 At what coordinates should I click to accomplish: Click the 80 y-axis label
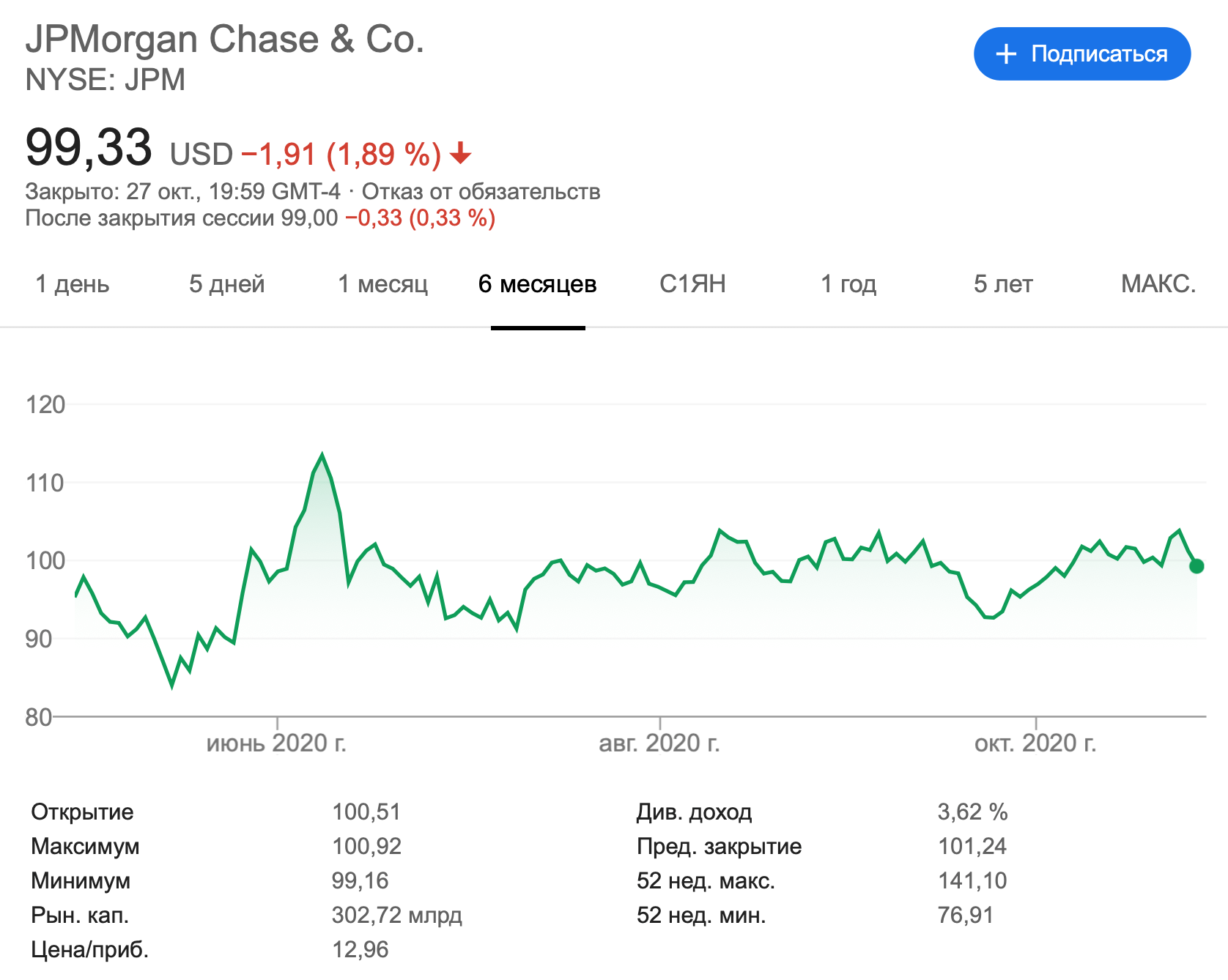coord(39,717)
